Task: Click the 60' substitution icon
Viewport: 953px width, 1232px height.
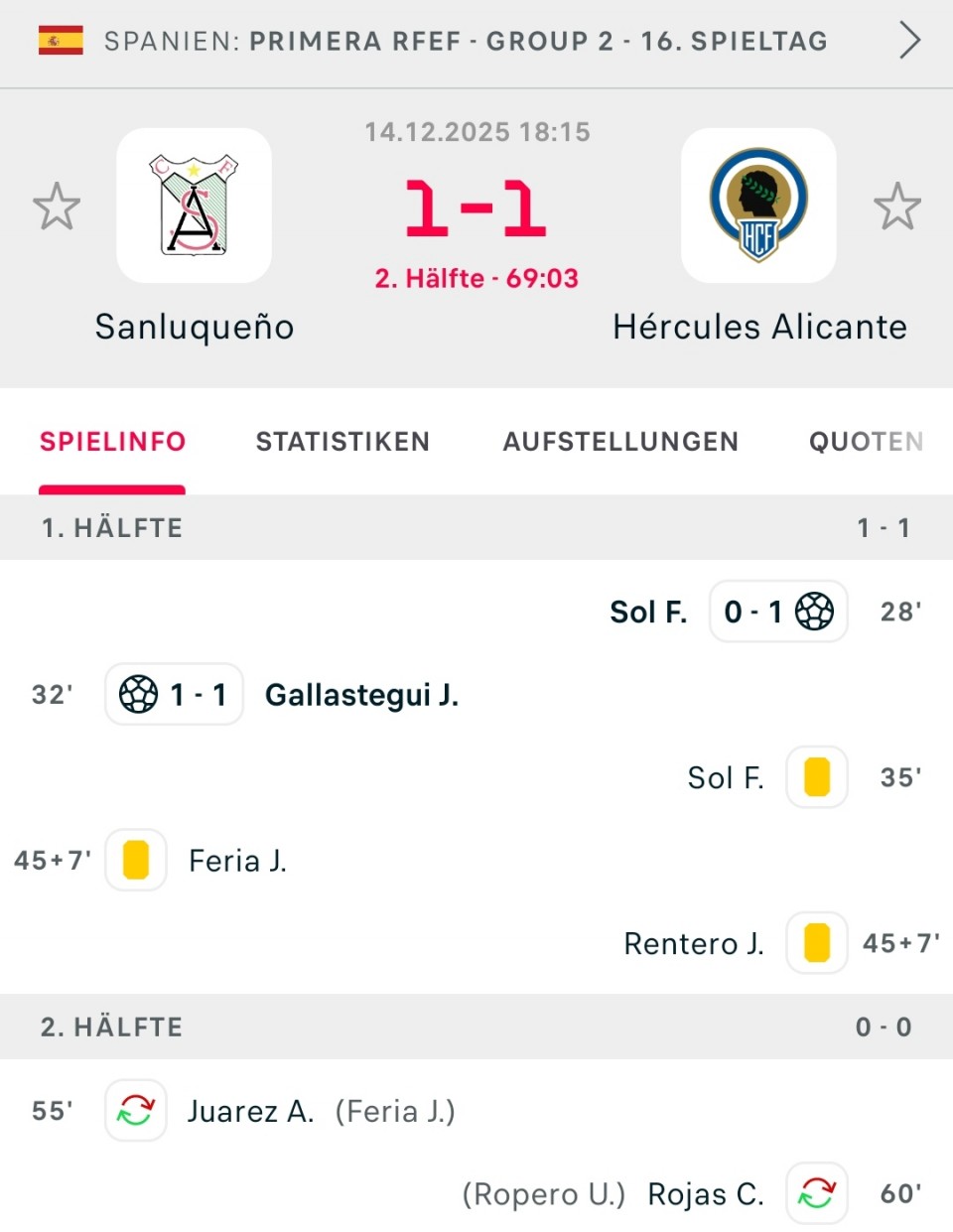Action: [817, 1193]
